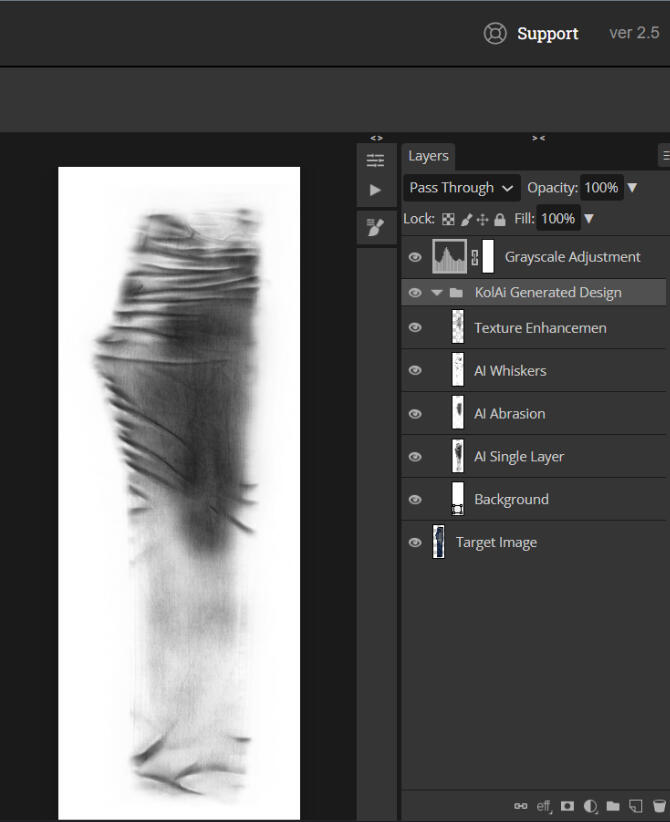Open the Pass Through blend mode dropdown
The width and height of the screenshot is (670, 822).
click(462, 188)
